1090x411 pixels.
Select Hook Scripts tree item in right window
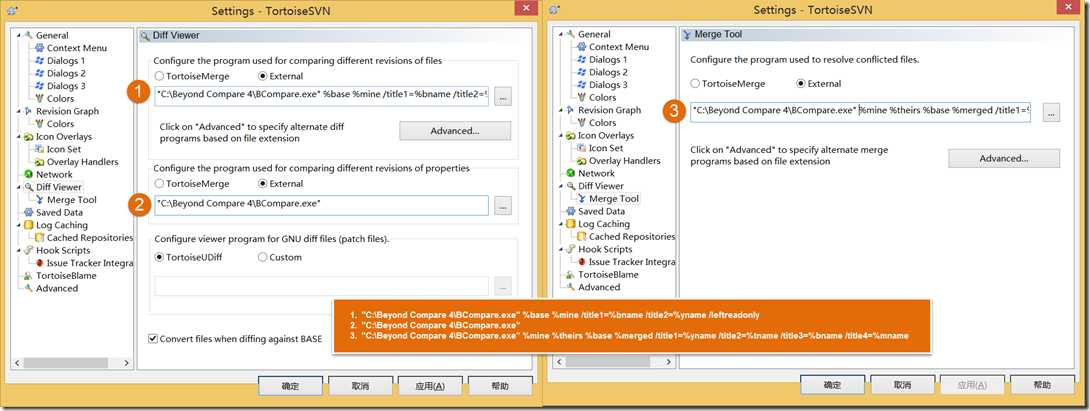pyautogui.click(x=605, y=249)
